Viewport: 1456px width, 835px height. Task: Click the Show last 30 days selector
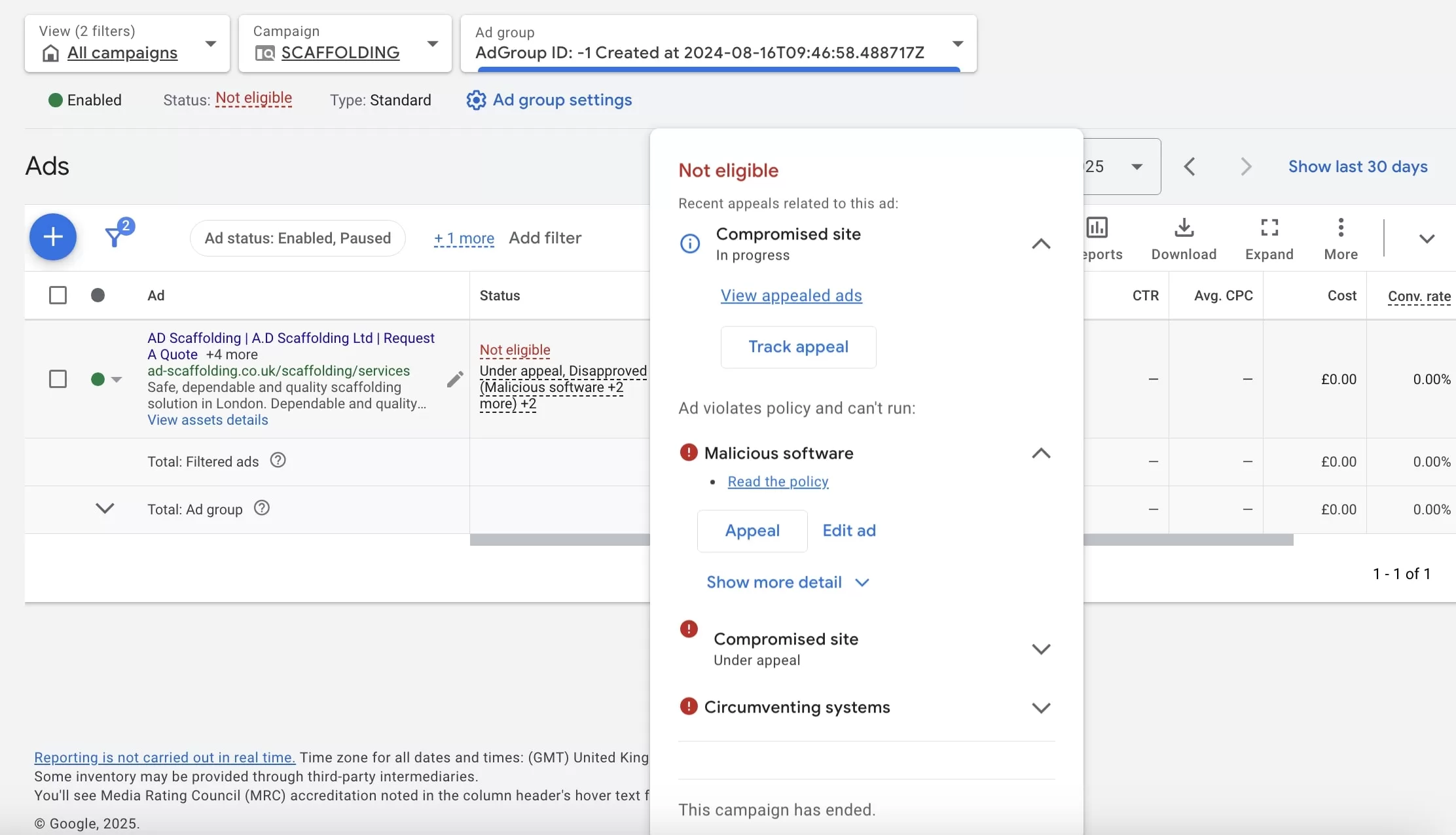(x=1357, y=165)
